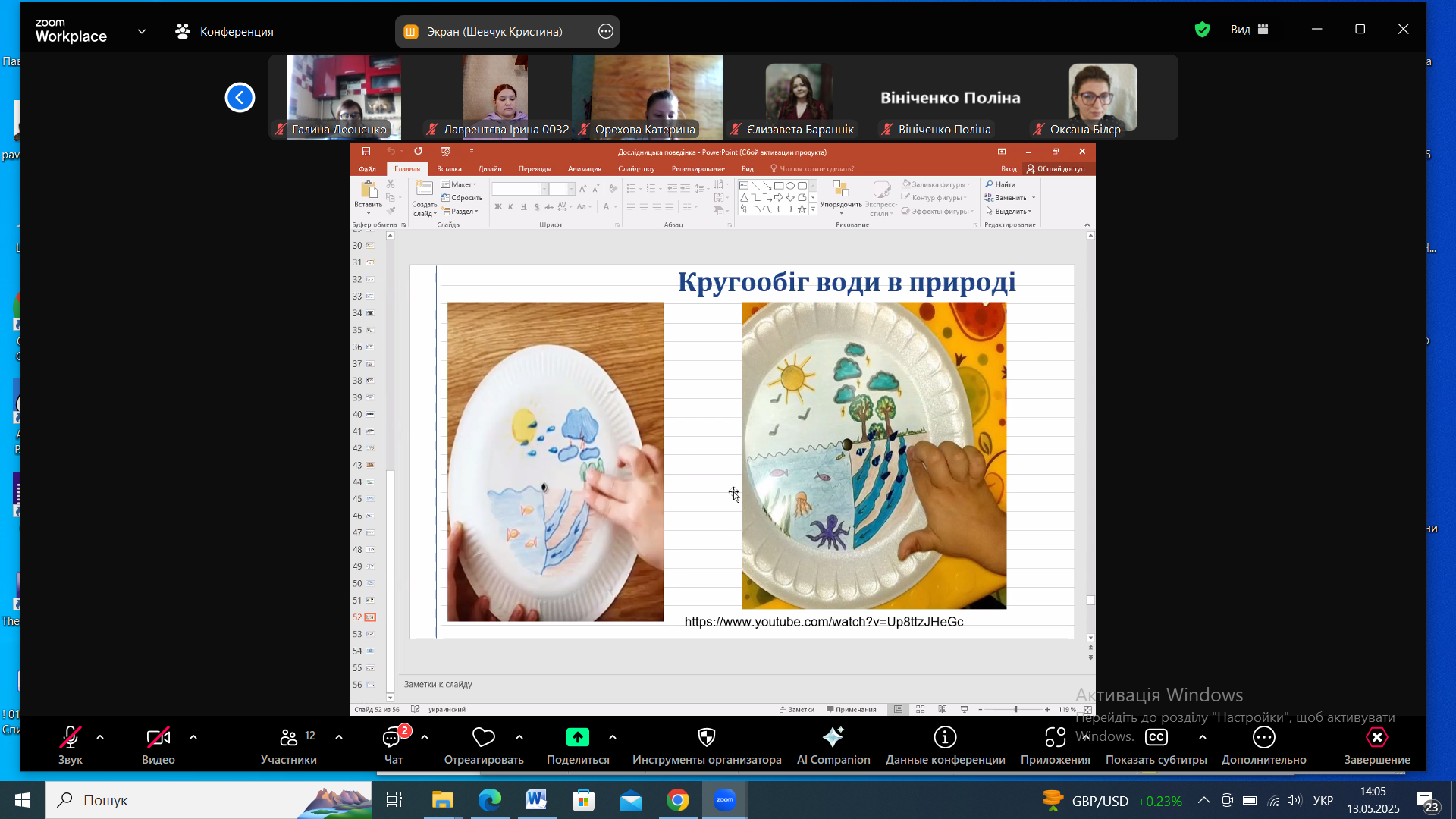The height and width of the screenshot is (819, 1456).
Task: Expand audio options arrow next to Звук
Action: (100, 737)
